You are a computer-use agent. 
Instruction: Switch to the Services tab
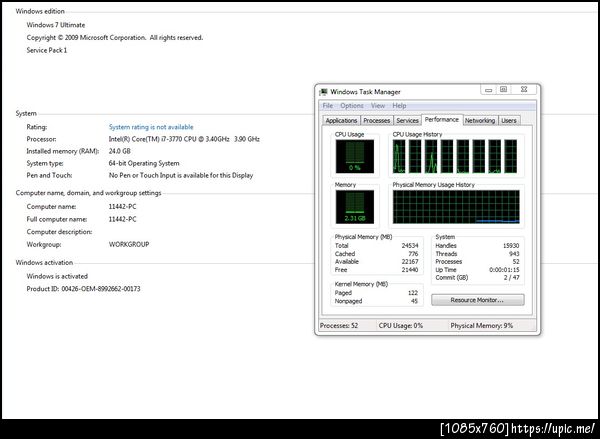pyautogui.click(x=407, y=121)
